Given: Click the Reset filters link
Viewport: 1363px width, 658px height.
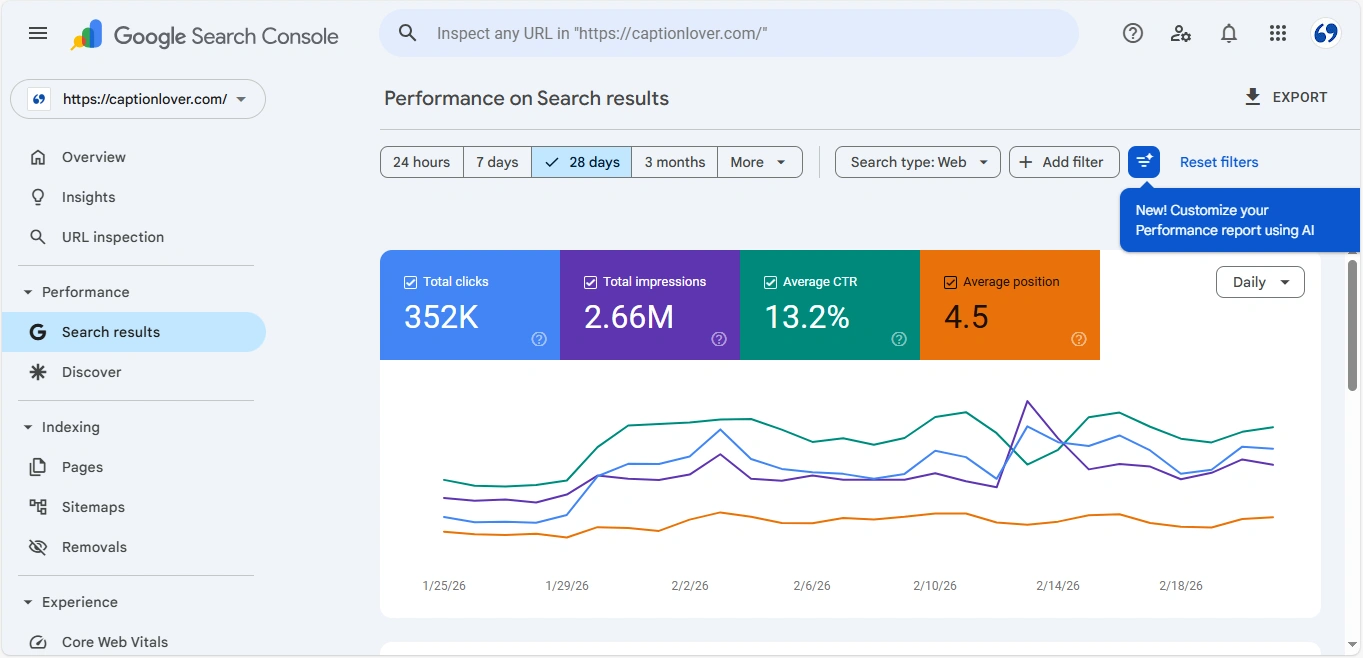Looking at the screenshot, I should tap(1218, 161).
